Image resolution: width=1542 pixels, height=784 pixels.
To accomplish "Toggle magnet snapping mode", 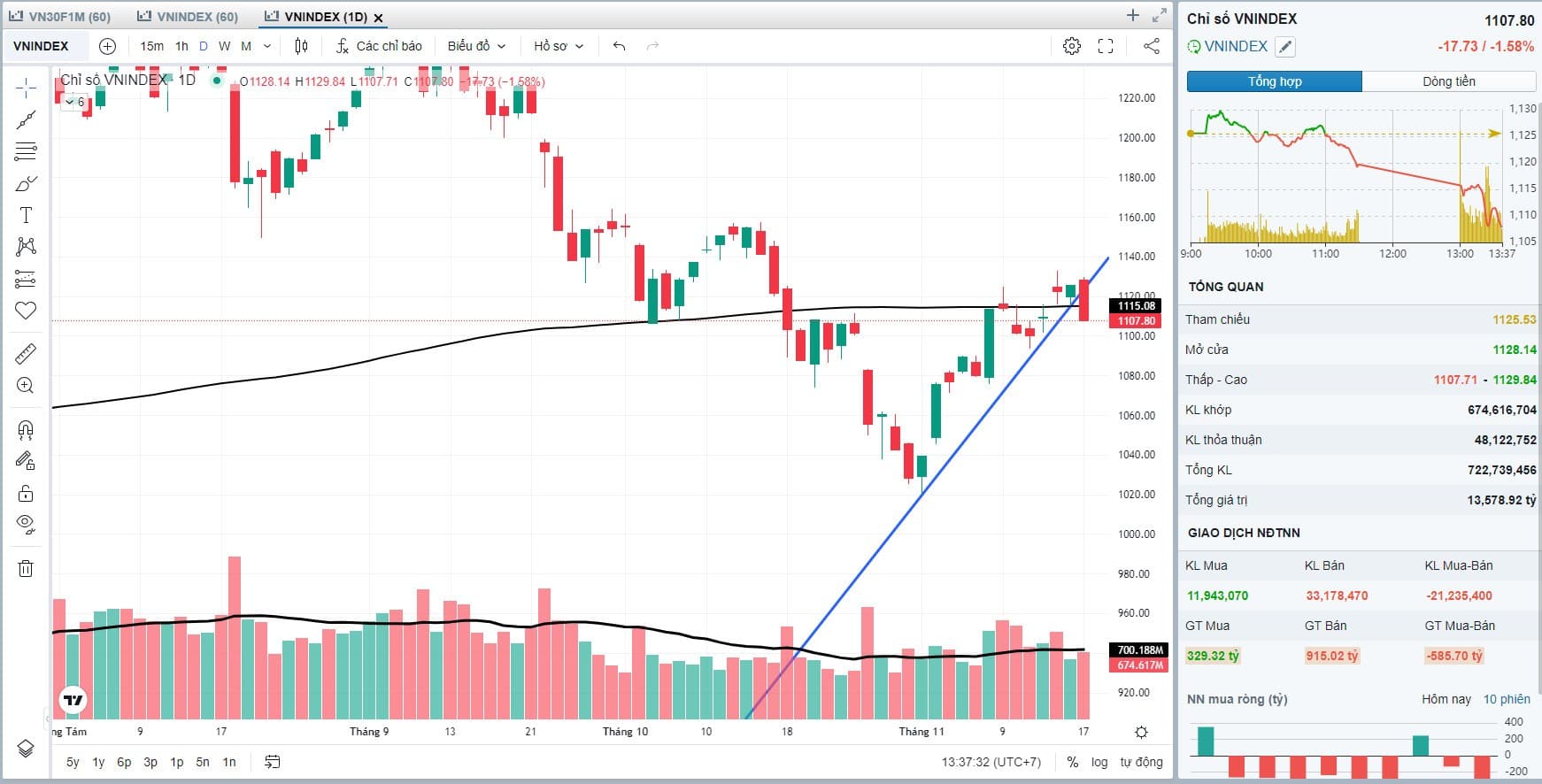I will click(26, 430).
